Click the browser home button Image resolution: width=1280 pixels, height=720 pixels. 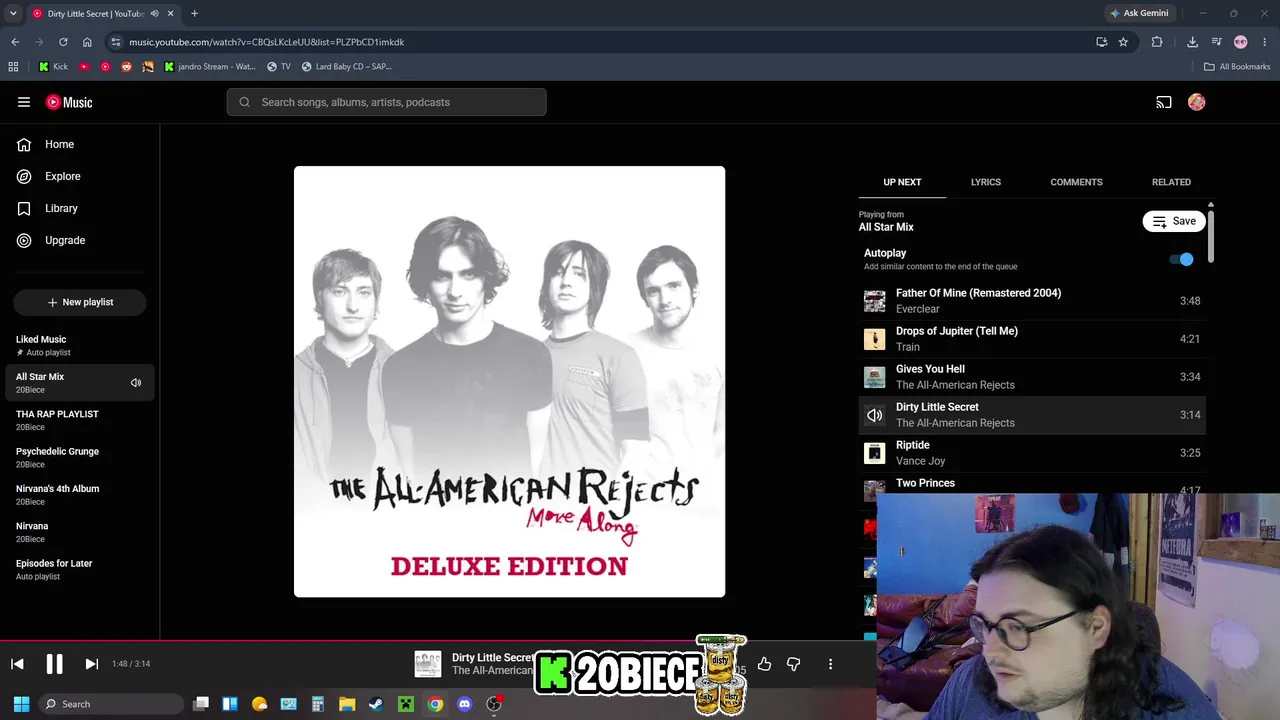point(87,42)
